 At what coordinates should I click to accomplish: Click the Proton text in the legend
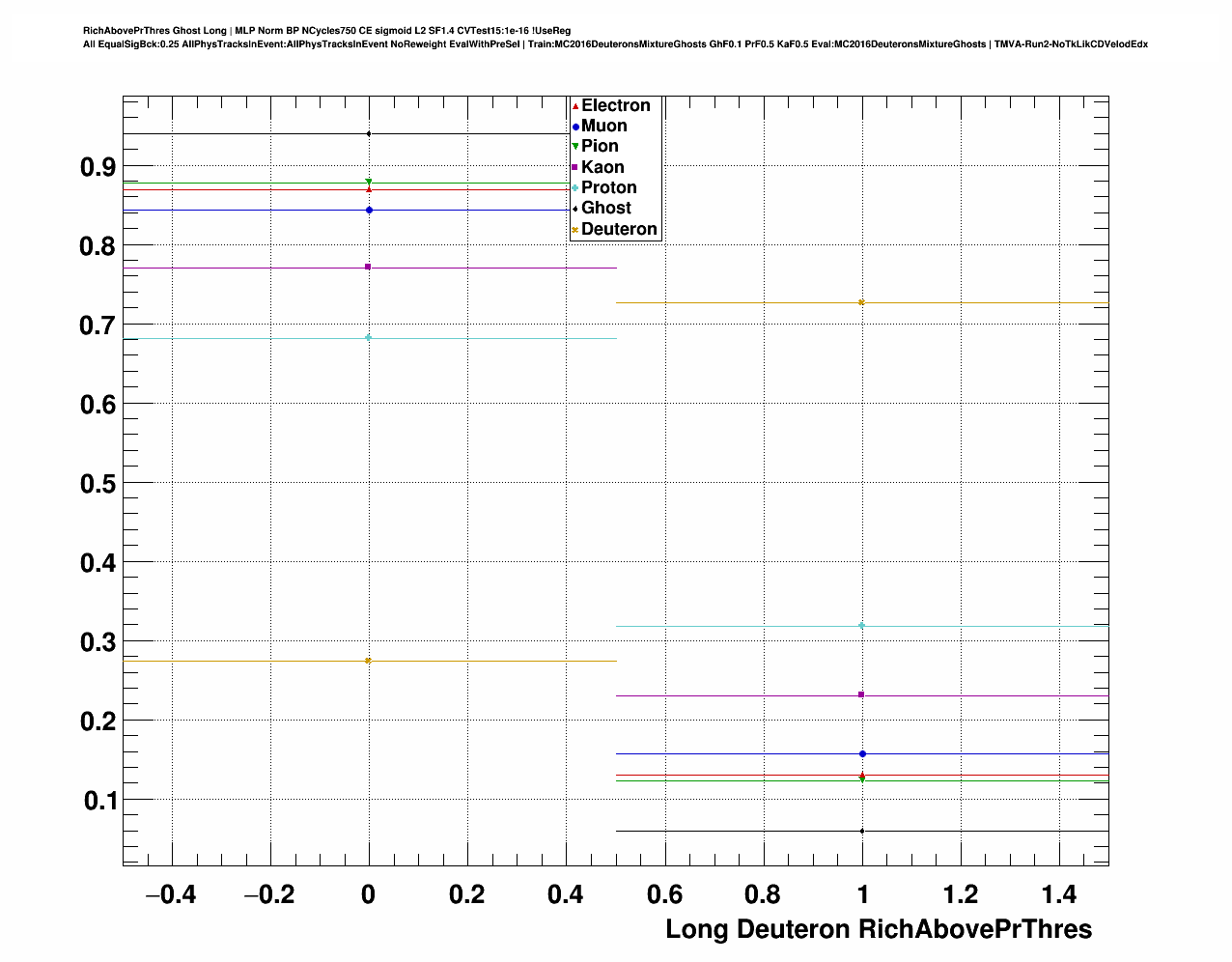(x=608, y=187)
